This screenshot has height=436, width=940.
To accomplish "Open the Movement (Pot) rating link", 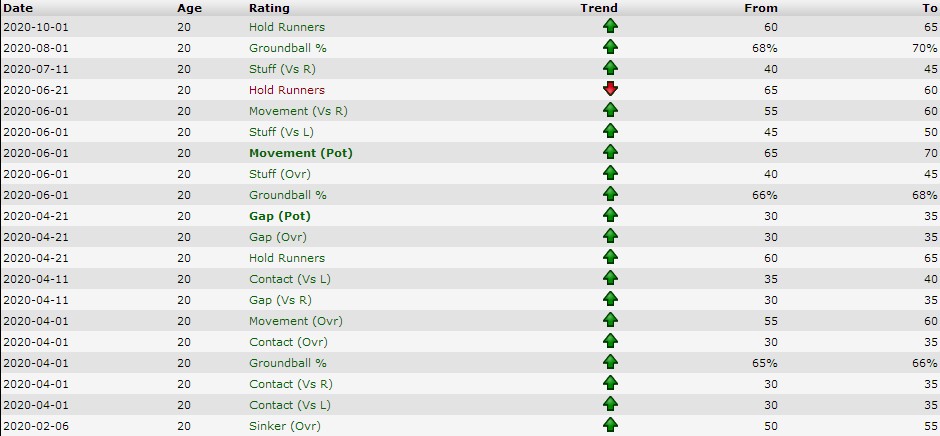I will coord(301,153).
